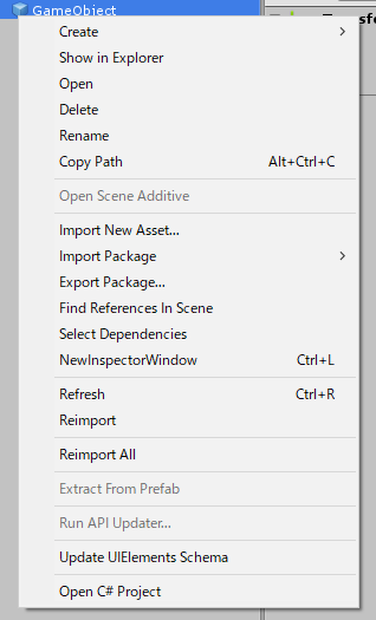Click Select Dependencies
The height and width of the screenshot is (620, 376).
pyautogui.click(x=205, y=334)
